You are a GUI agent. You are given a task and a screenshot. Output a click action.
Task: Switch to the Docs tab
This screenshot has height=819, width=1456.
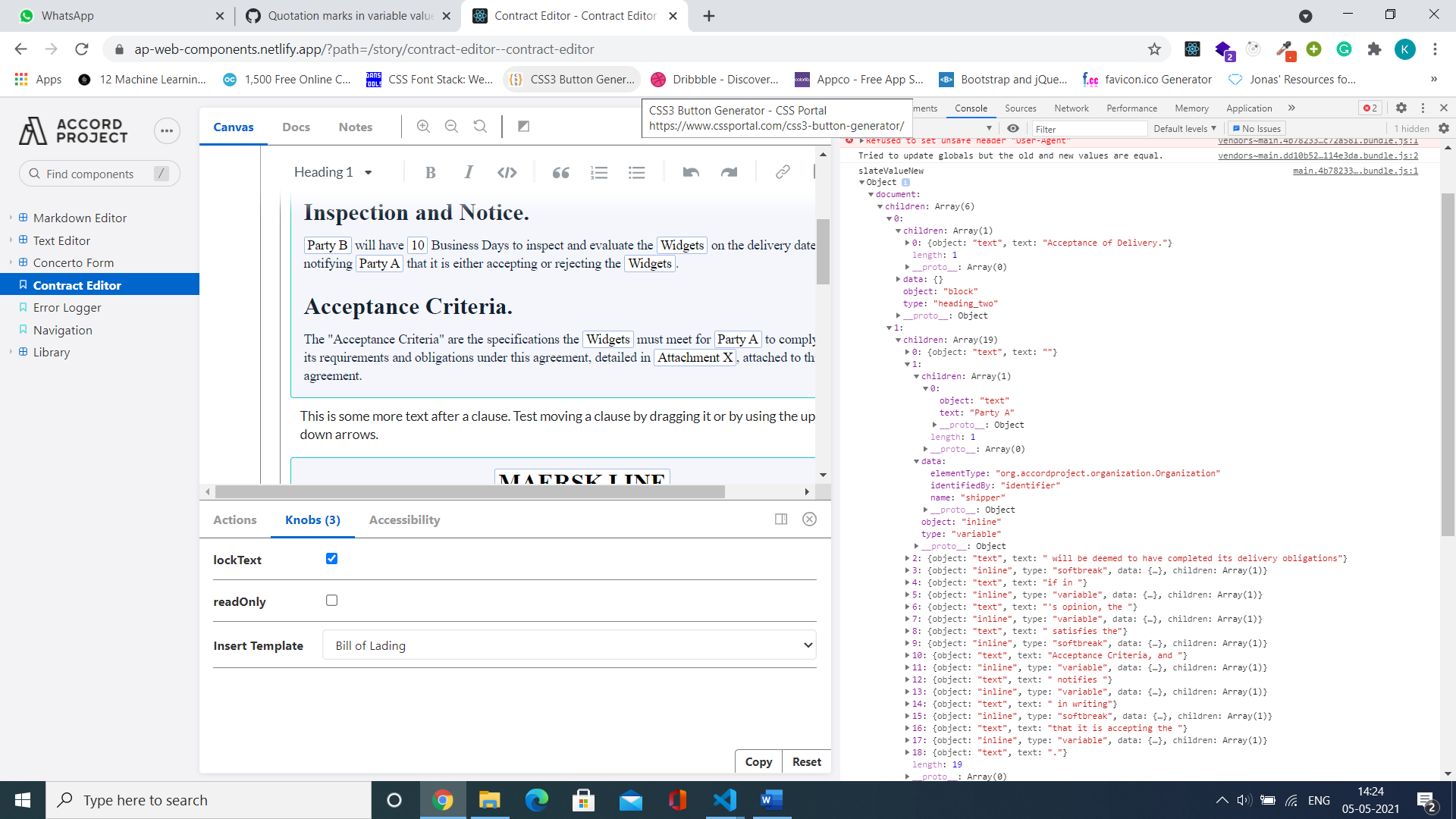[x=296, y=127]
